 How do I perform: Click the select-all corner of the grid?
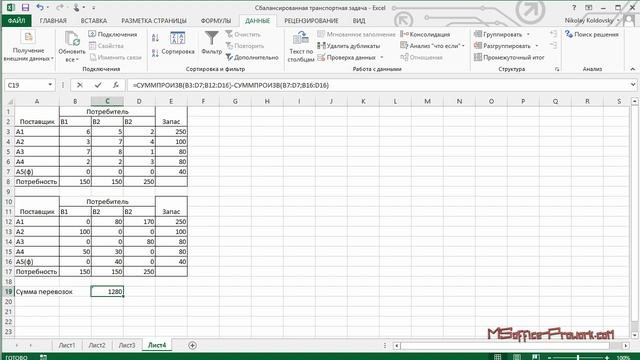click(x=9, y=101)
